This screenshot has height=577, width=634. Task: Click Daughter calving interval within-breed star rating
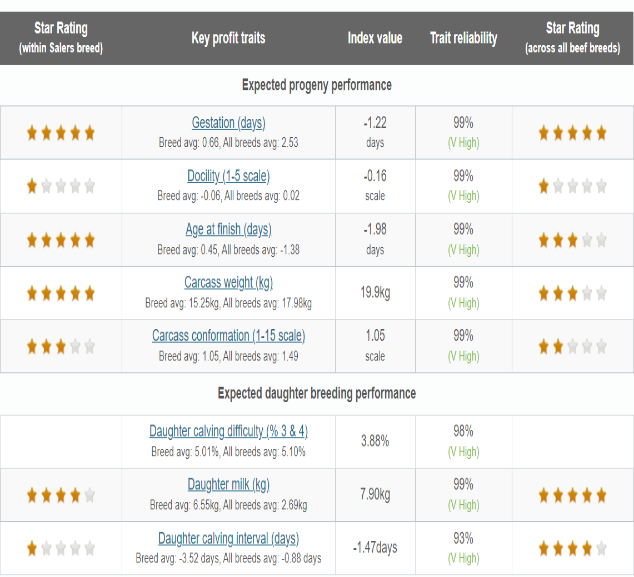(61, 548)
